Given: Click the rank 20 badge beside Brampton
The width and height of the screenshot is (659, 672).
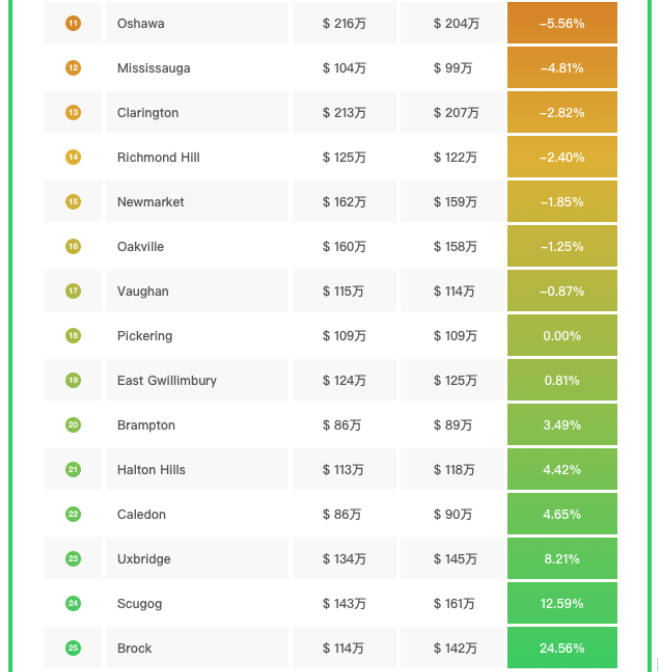Looking at the screenshot, I should [x=73, y=425].
